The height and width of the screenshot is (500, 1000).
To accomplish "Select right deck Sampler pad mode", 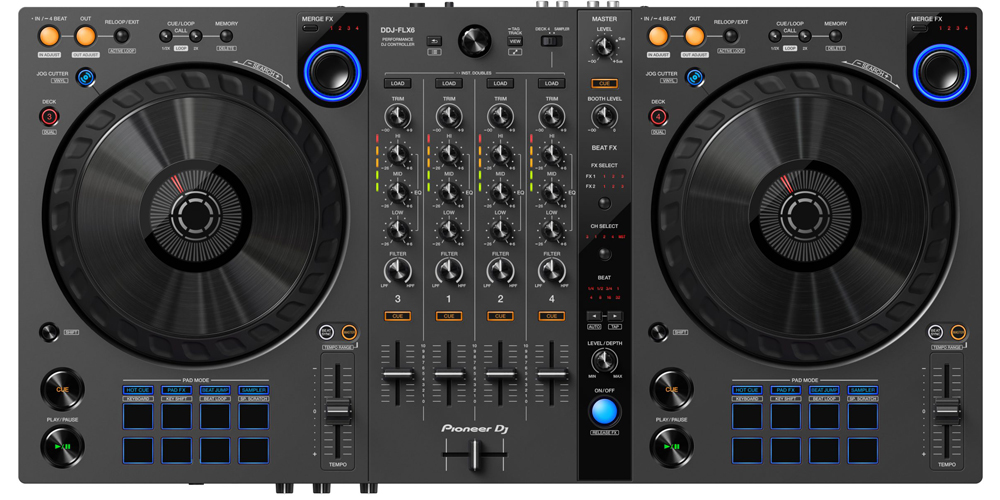I will (x=863, y=390).
